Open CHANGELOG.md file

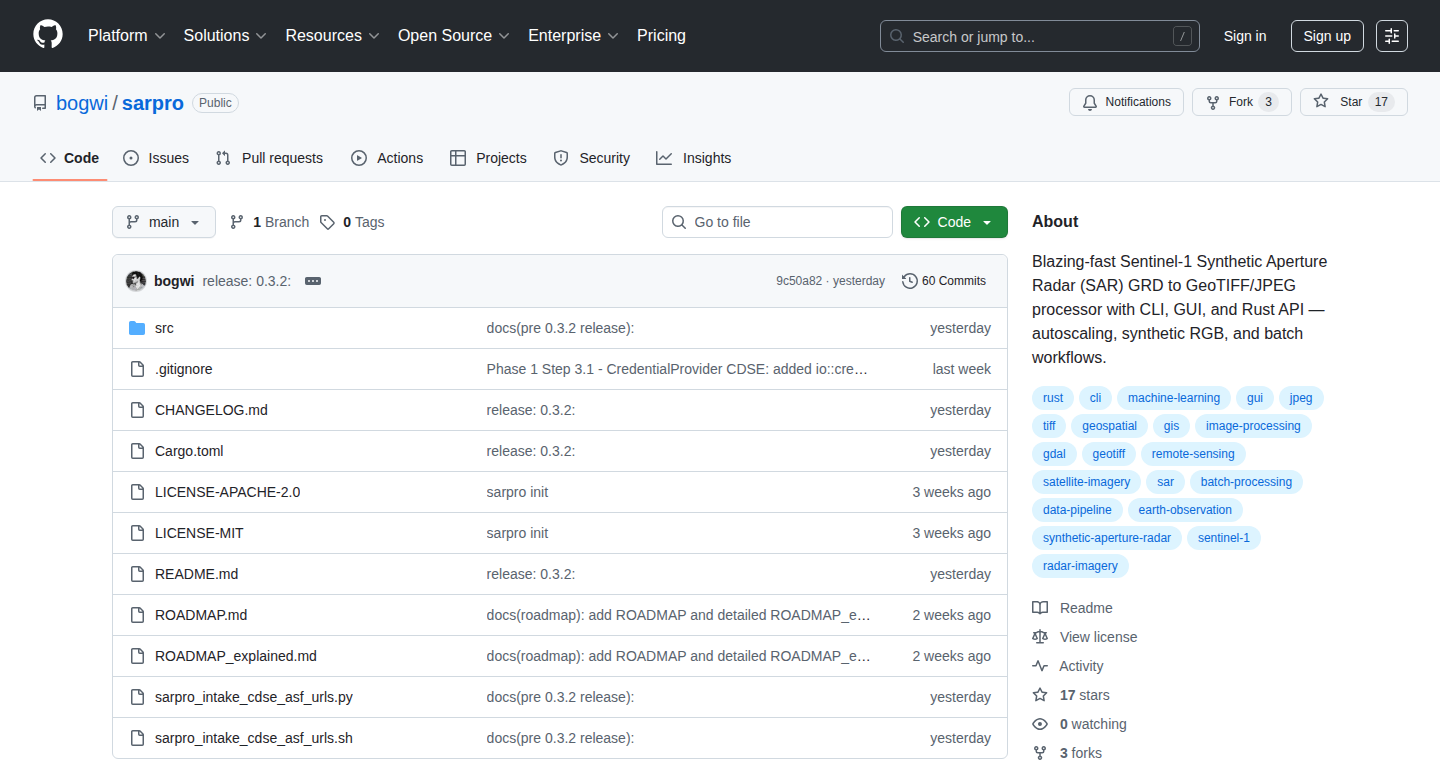pos(211,410)
